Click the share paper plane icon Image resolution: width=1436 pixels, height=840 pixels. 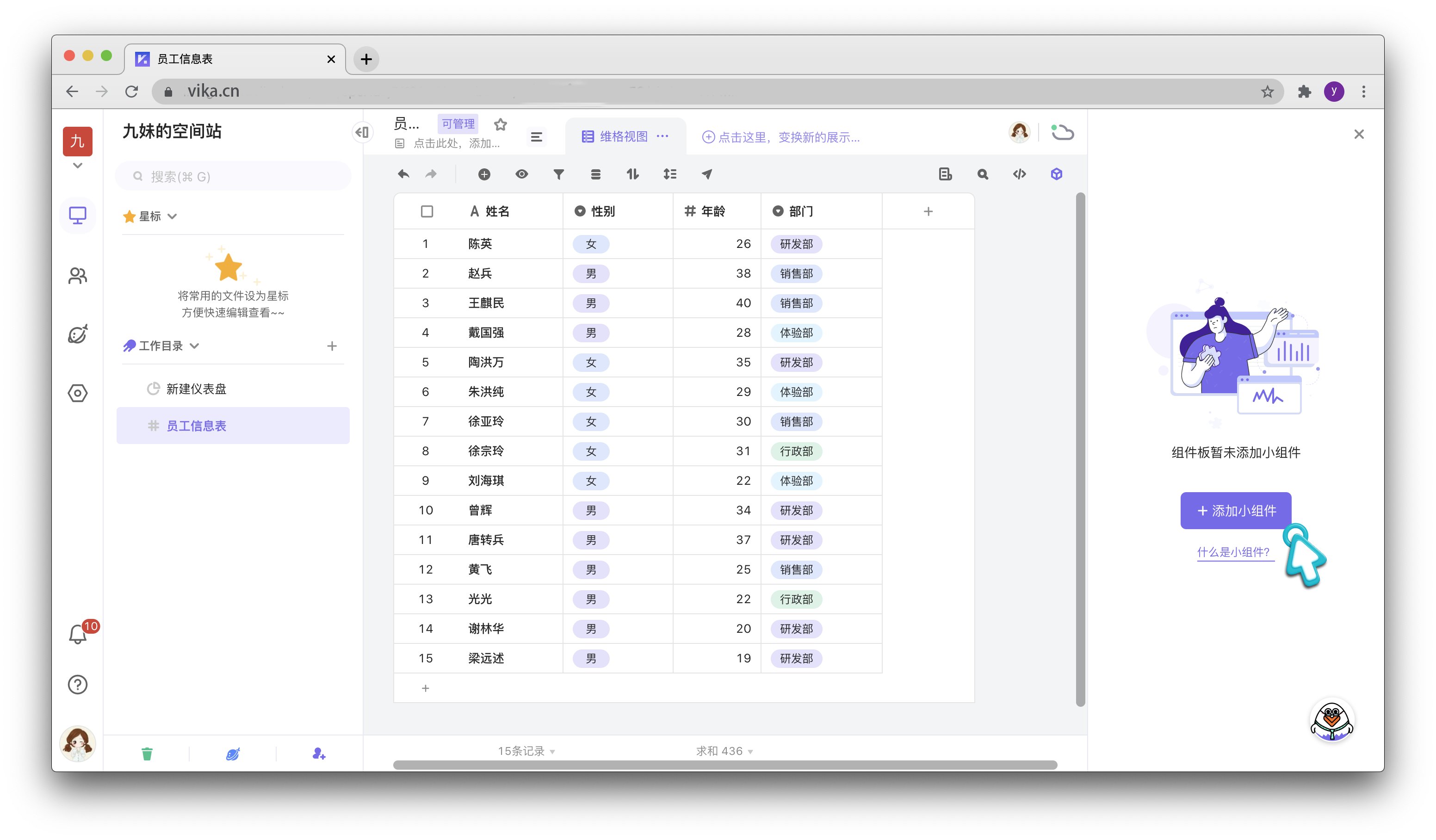[706, 174]
